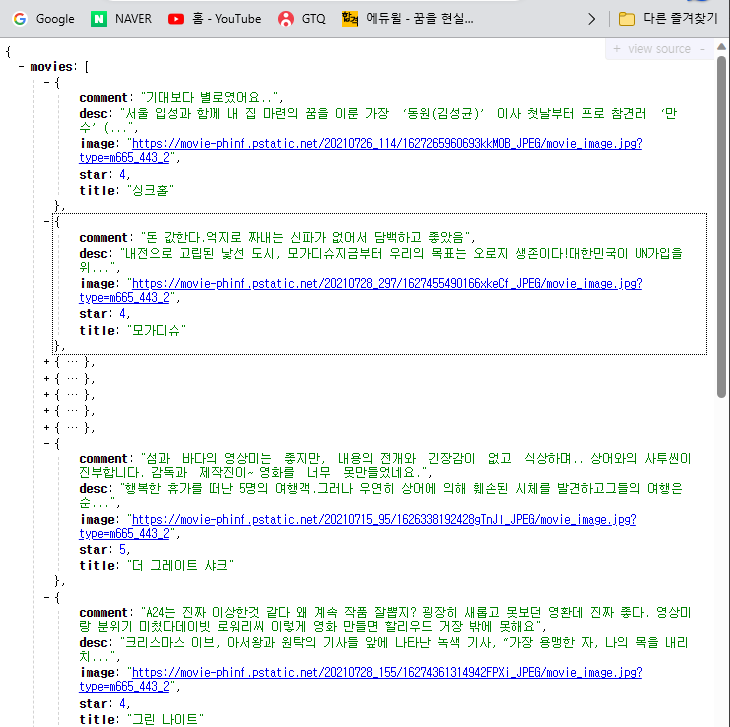Click the comment "기대보다 별로였어요.." text
Screen dimensions: 730x727
tap(210, 98)
